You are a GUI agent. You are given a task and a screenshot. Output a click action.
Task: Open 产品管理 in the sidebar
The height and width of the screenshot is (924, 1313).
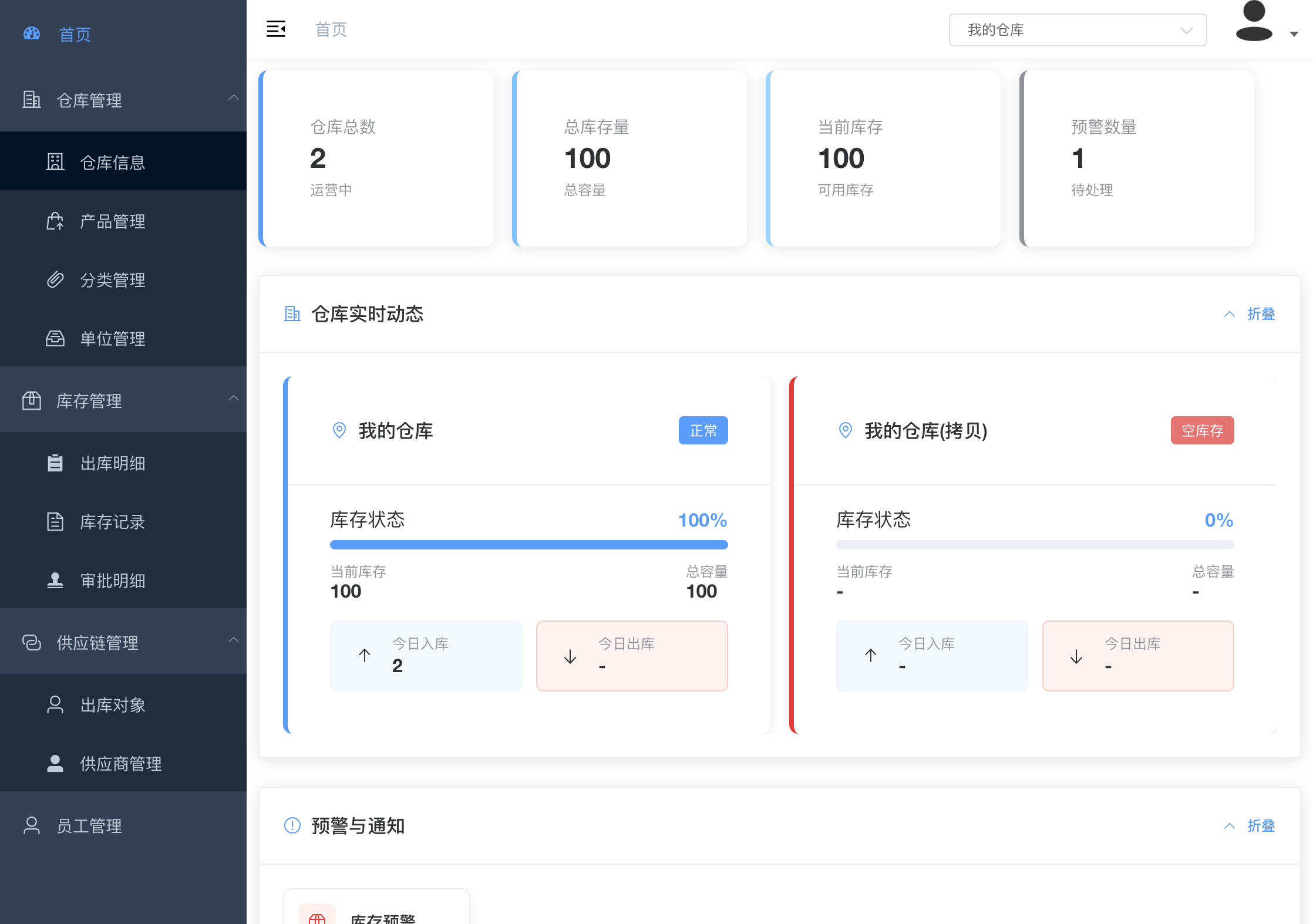coord(112,221)
